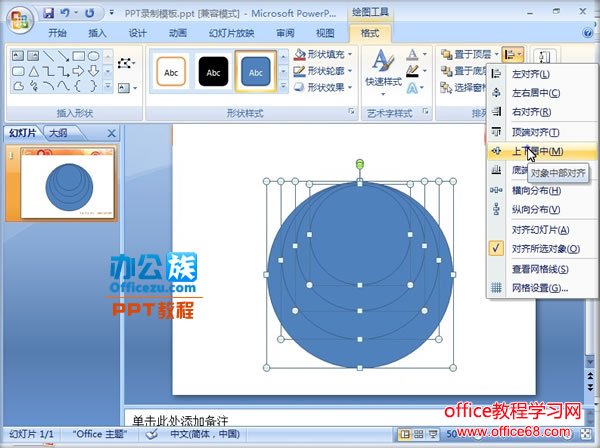Viewport: 600px width, 448px height.
Task: Choose 顶端对齐(T) in align menu
Action: click(542, 132)
